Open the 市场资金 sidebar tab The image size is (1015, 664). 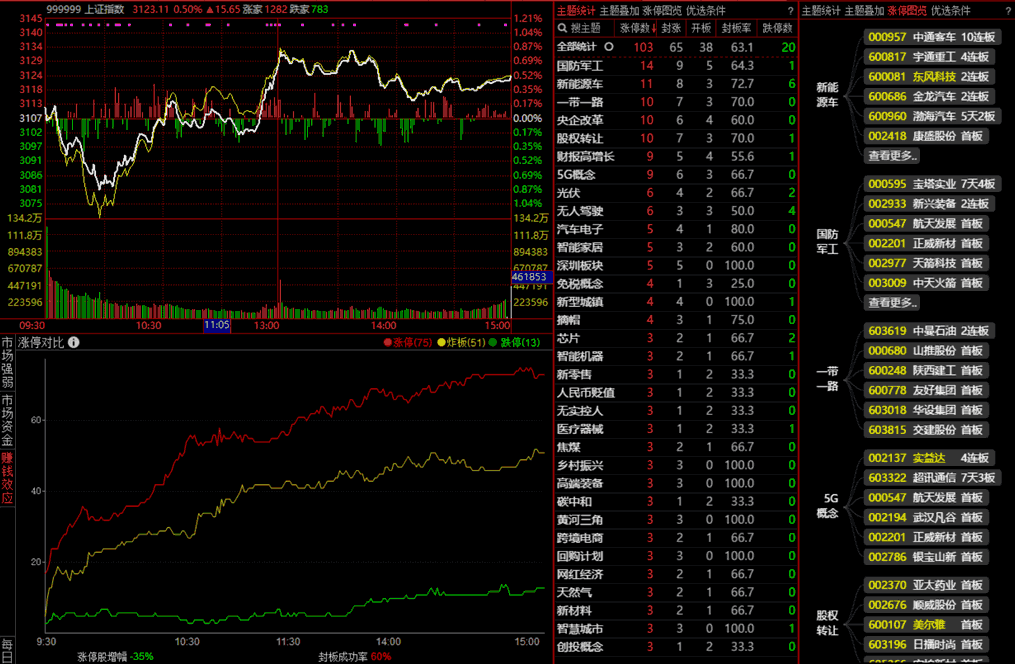(7, 418)
